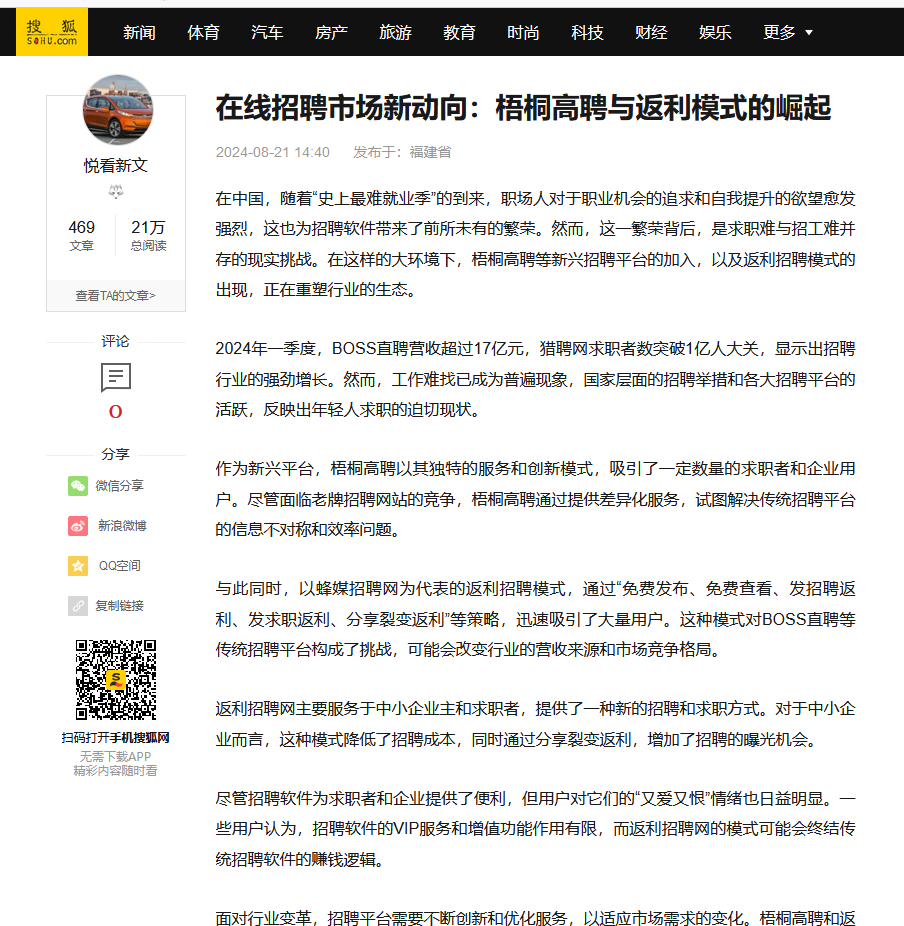Click the WeChat share icon
The width and height of the screenshot is (904, 926).
[78, 486]
